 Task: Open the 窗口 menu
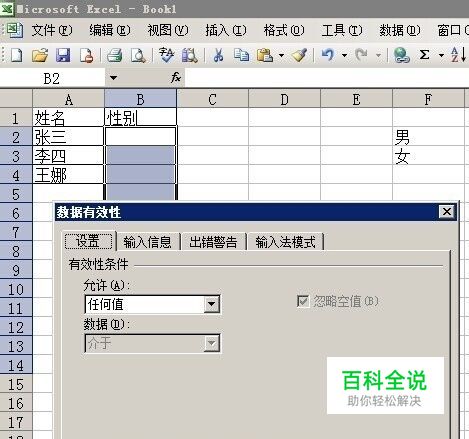click(453, 31)
